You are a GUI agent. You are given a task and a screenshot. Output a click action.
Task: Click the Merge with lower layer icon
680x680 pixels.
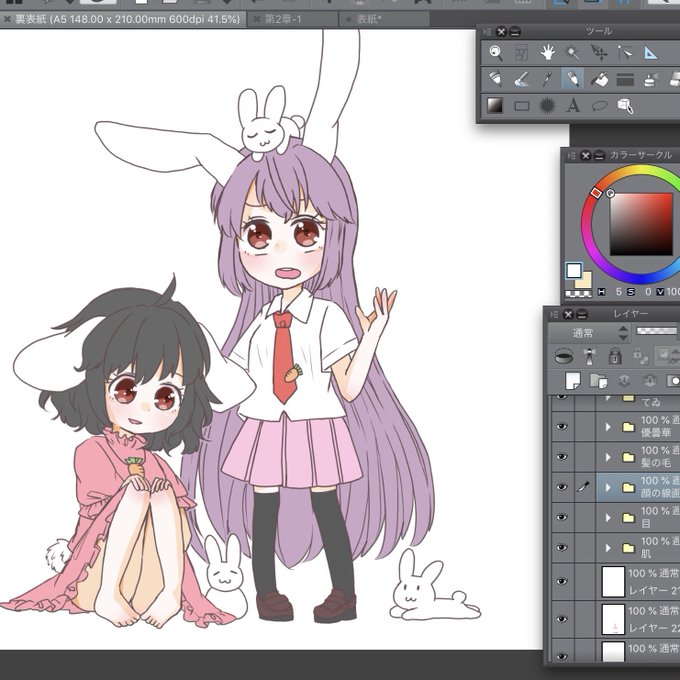click(650, 381)
